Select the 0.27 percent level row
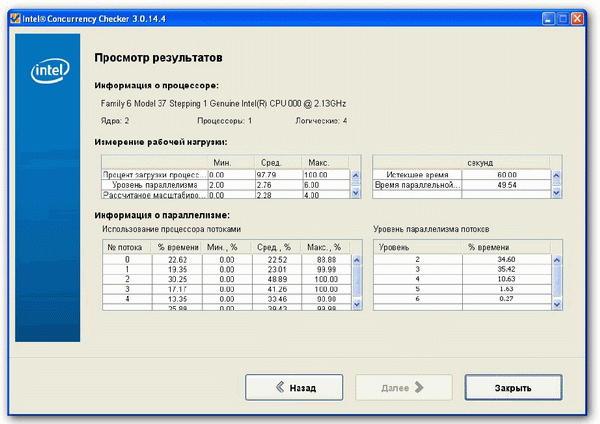 click(x=463, y=299)
